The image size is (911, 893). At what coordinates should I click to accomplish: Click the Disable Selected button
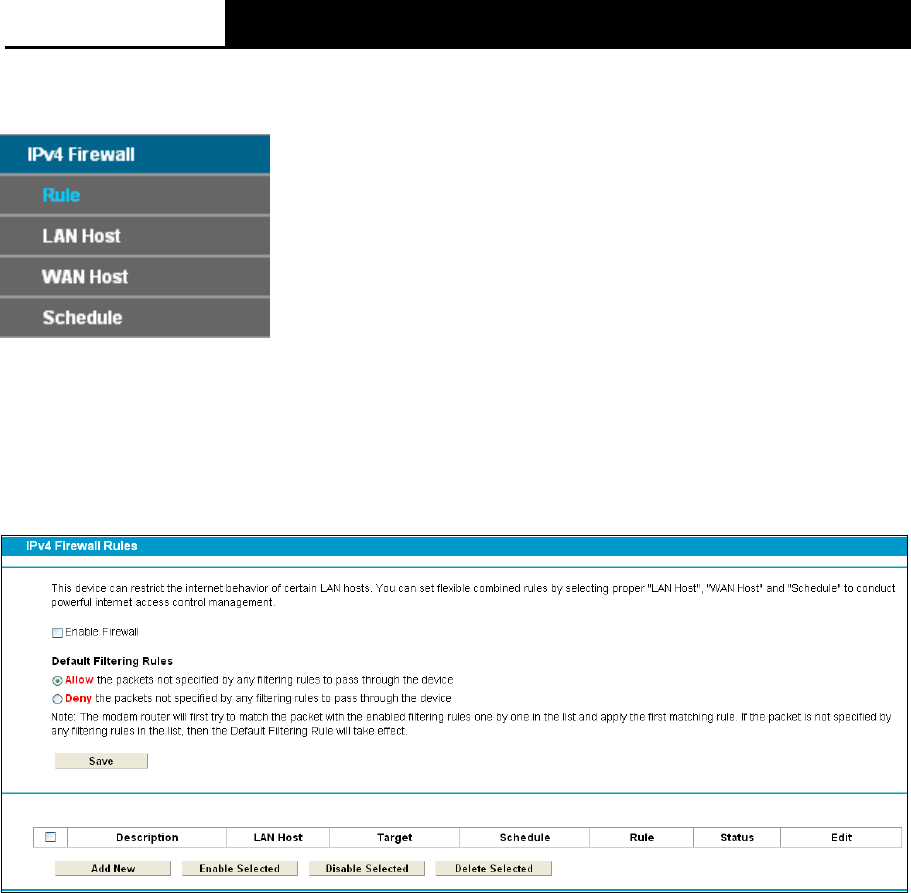(367, 868)
